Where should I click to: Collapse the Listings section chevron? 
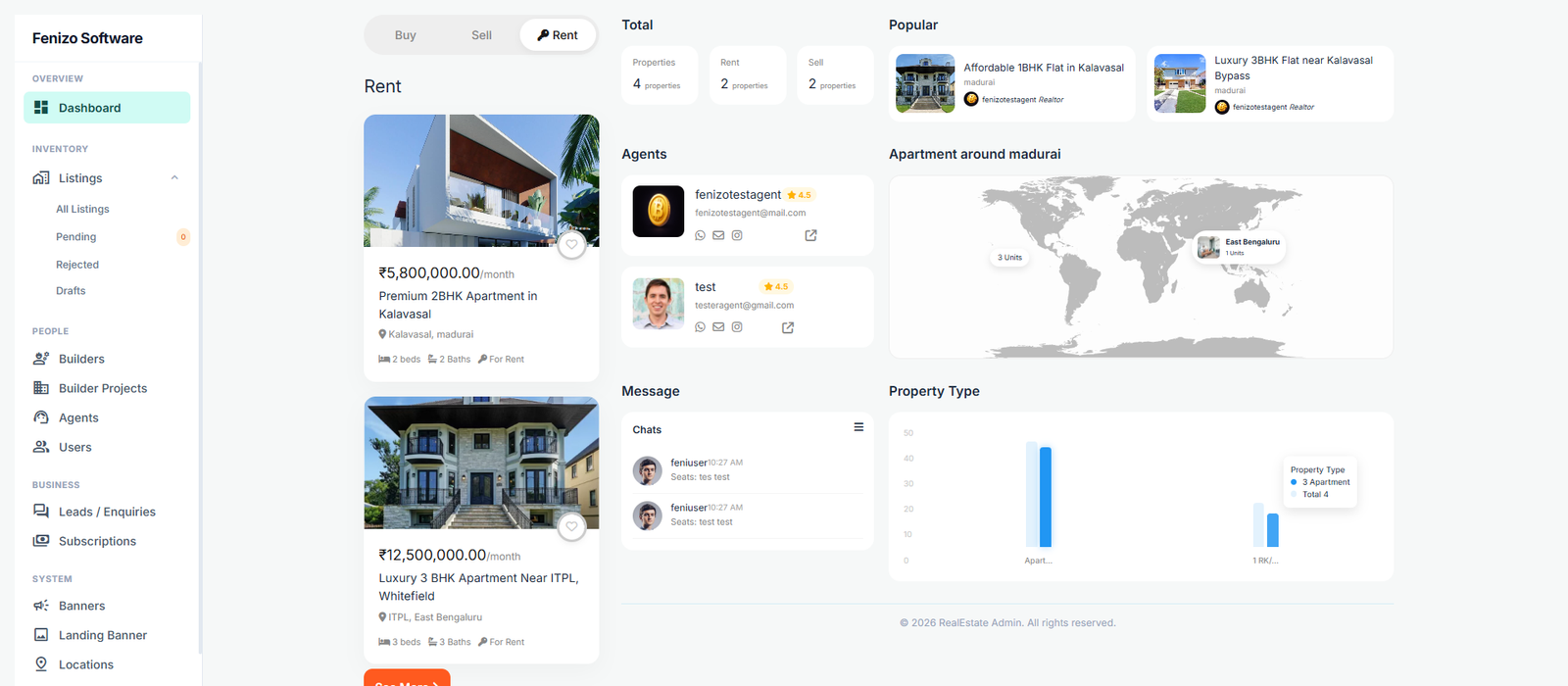point(174,178)
